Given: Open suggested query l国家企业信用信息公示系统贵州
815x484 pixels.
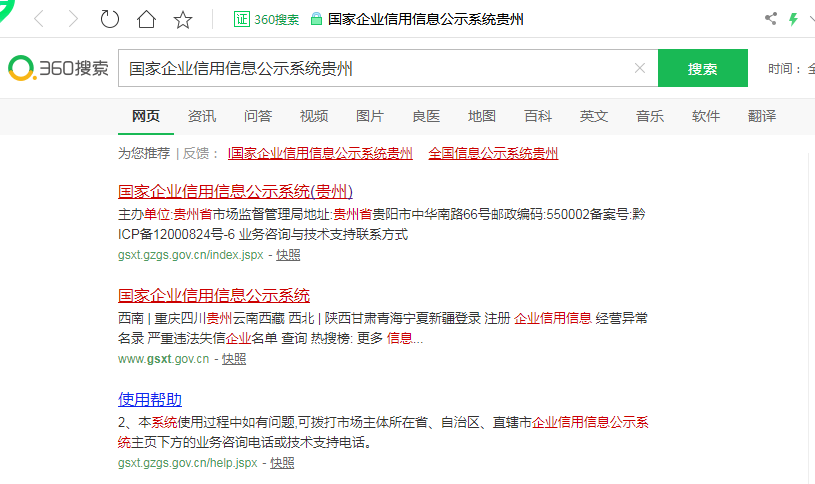Looking at the screenshot, I should pyautogui.click(x=320, y=153).
